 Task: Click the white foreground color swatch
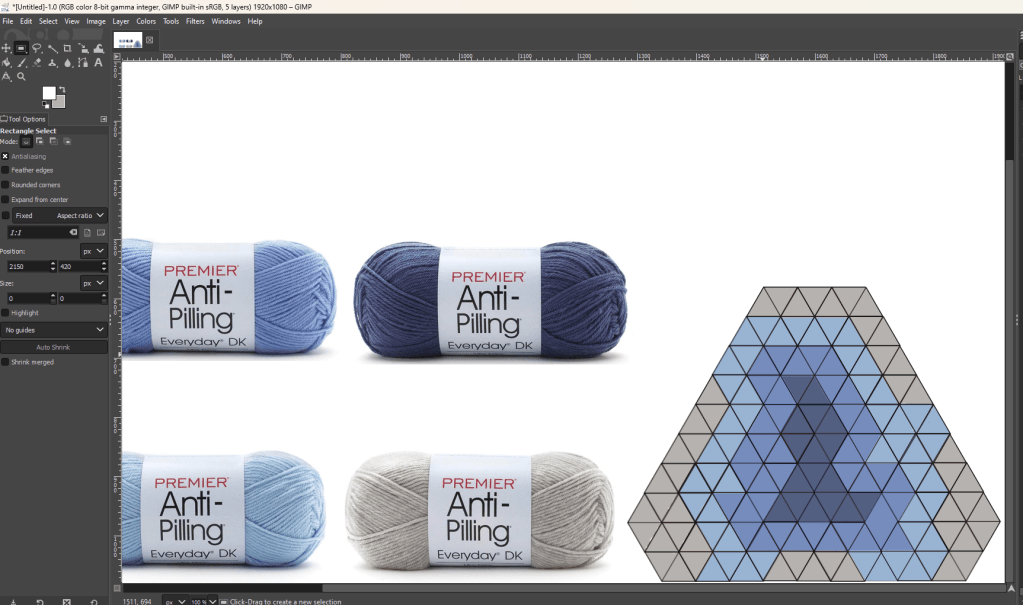click(x=48, y=93)
